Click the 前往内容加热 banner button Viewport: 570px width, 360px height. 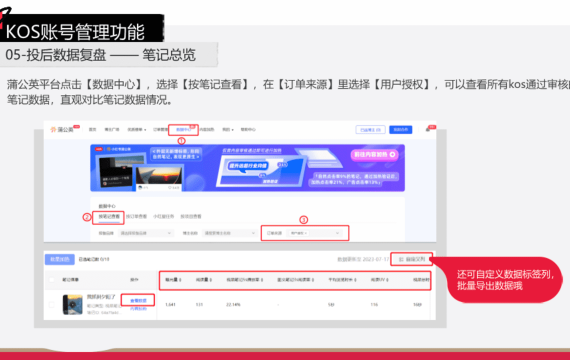pos(374,155)
